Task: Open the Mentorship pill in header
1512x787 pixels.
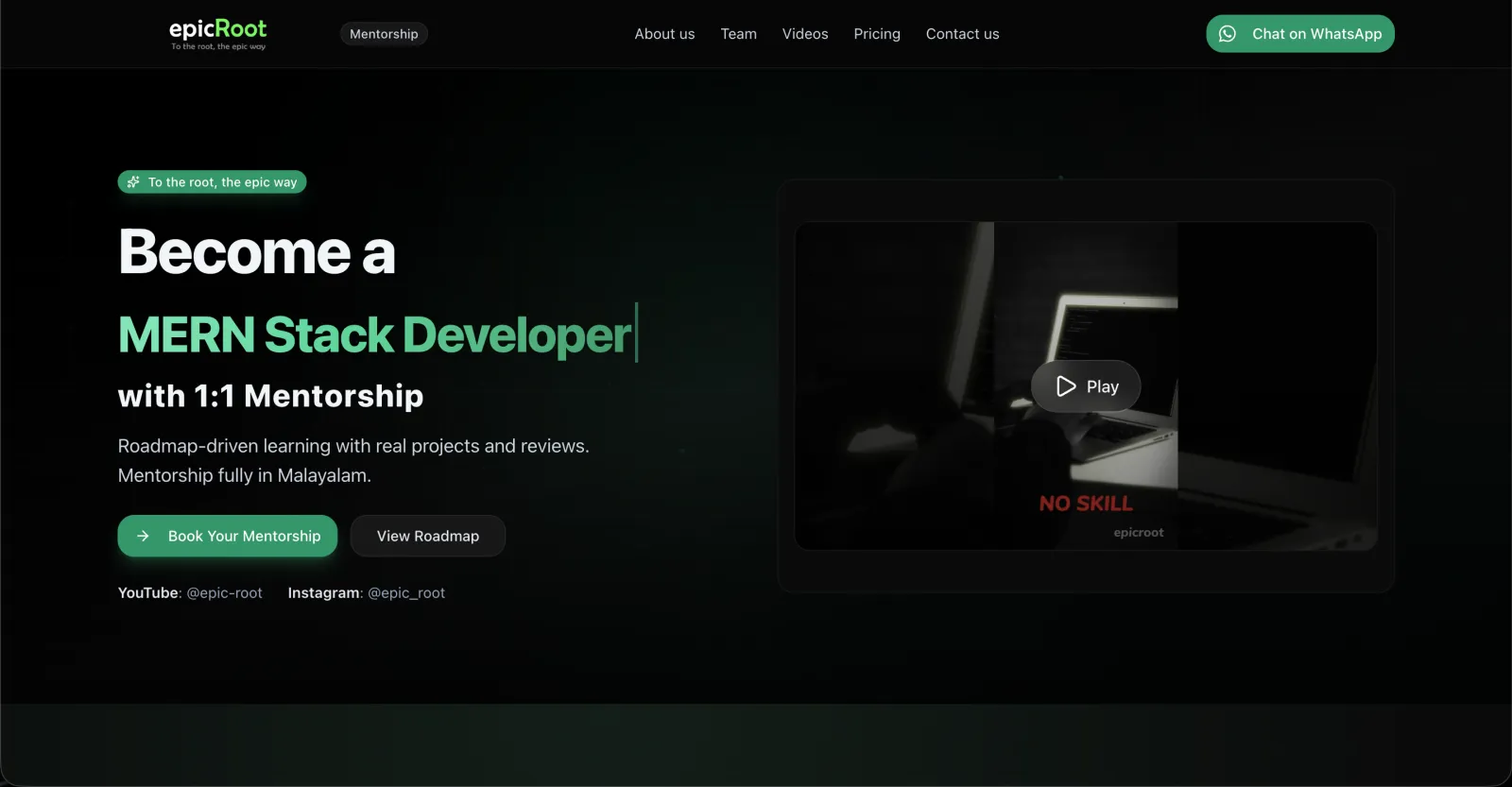Action: [384, 34]
